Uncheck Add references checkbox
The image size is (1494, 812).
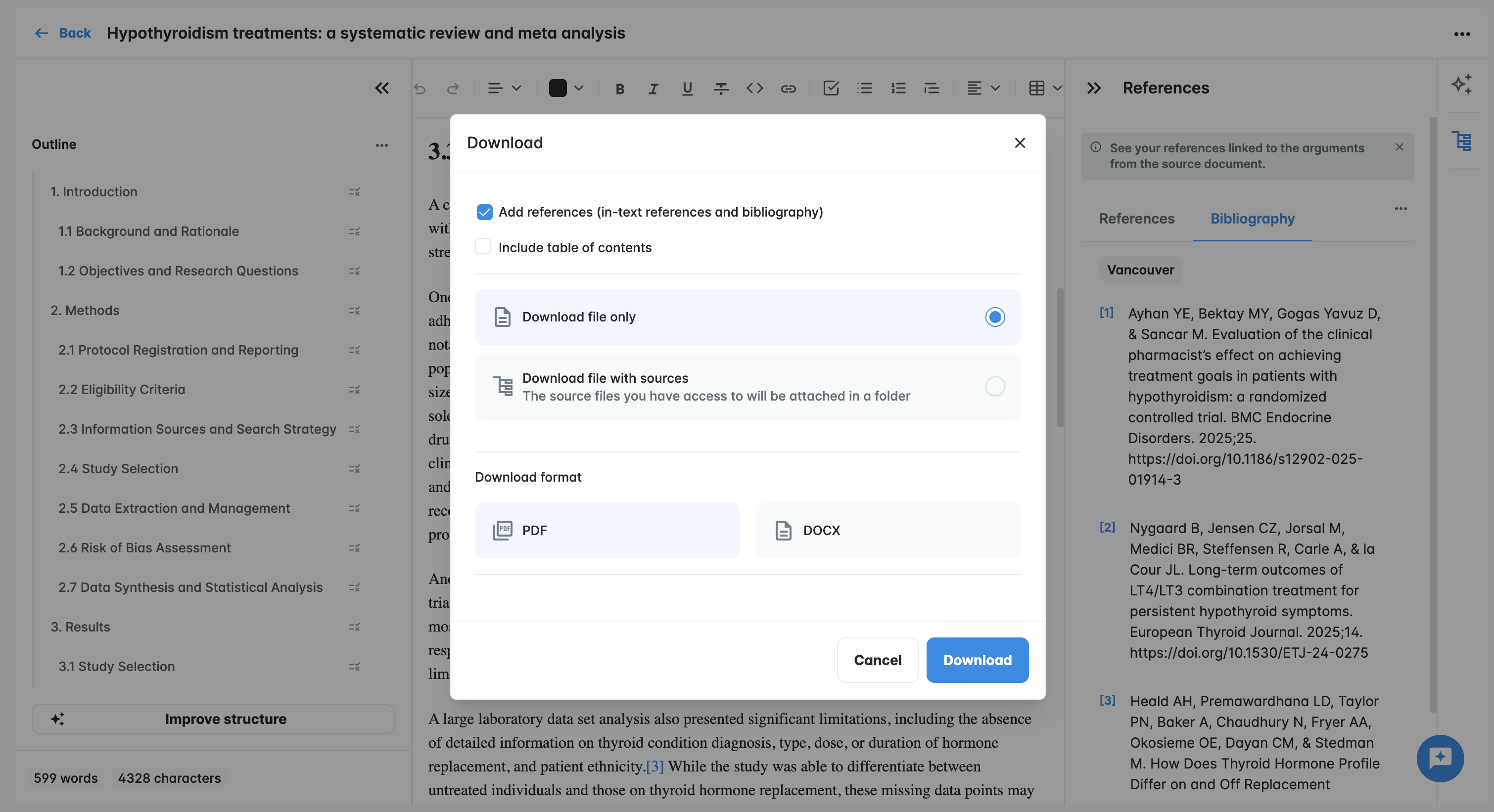click(x=484, y=212)
